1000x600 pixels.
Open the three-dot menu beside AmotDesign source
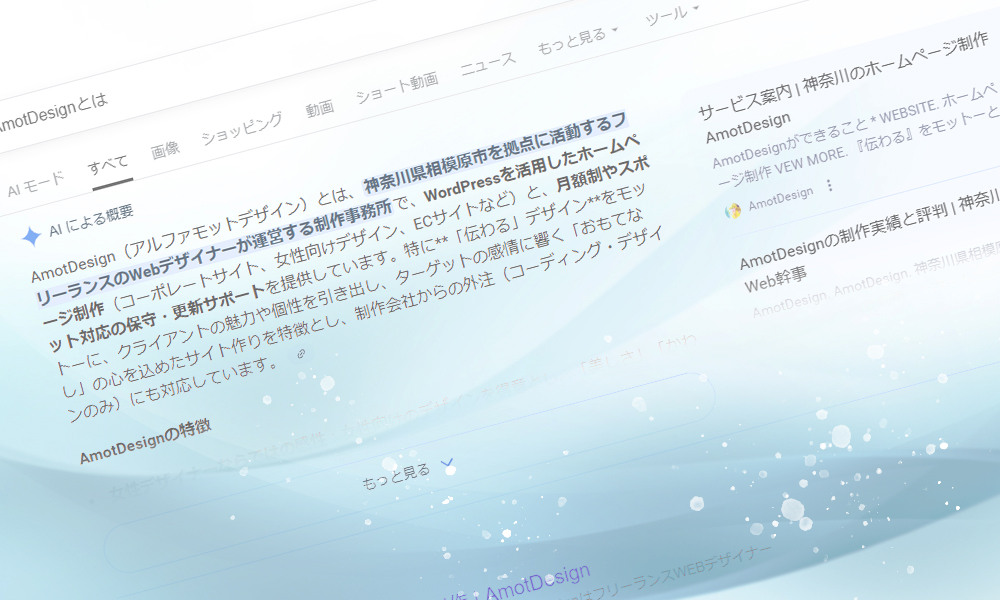pyautogui.click(x=829, y=186)
